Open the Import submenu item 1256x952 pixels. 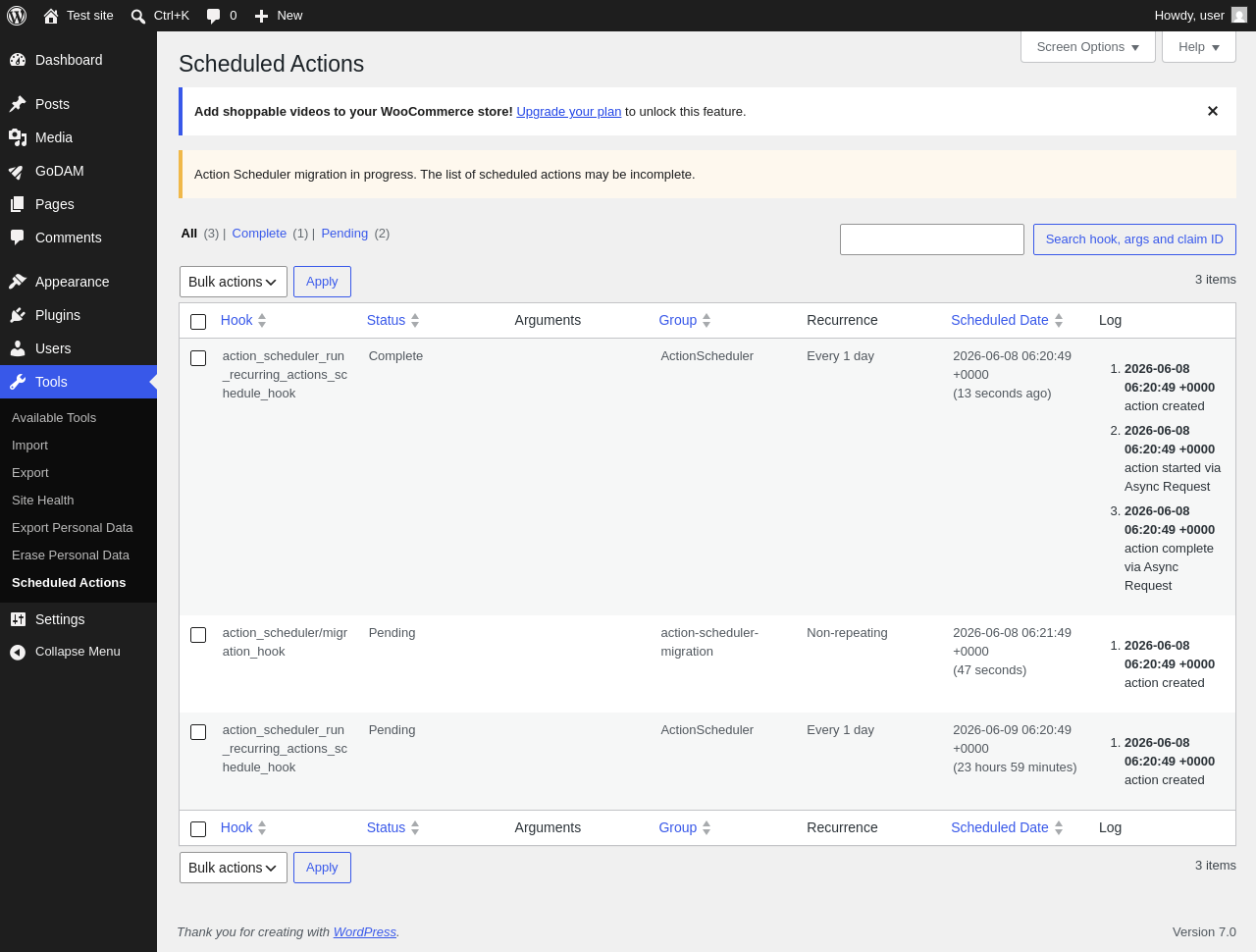tap(29, 446)
